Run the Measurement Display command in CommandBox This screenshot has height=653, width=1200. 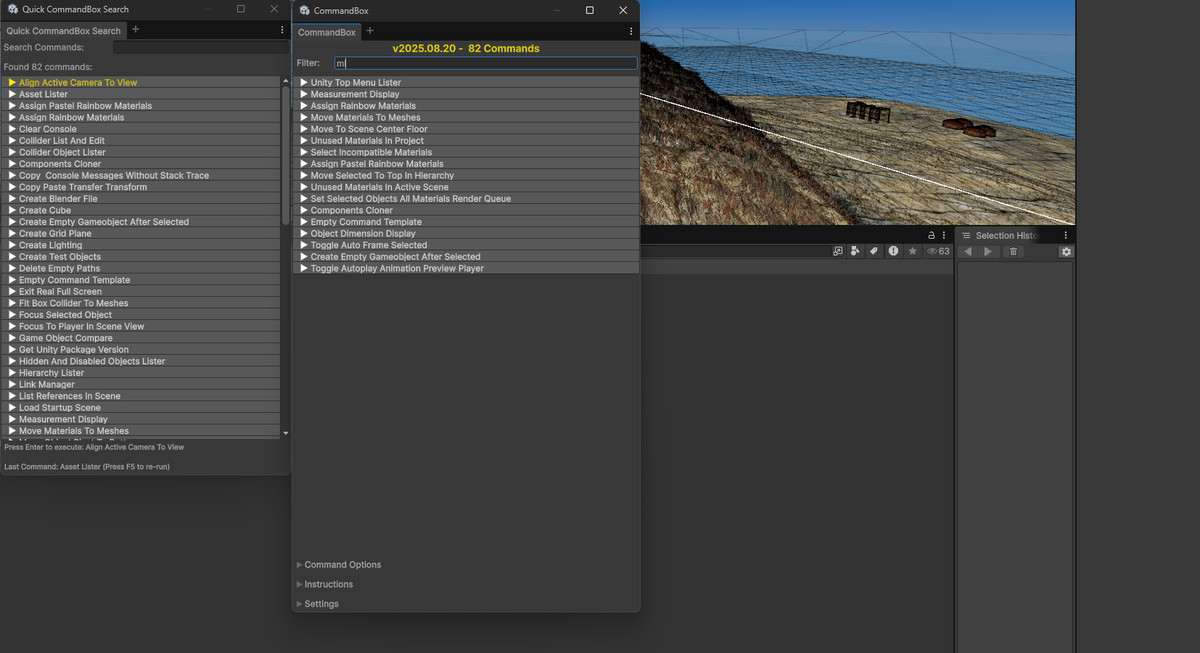[x=354, y=94]
